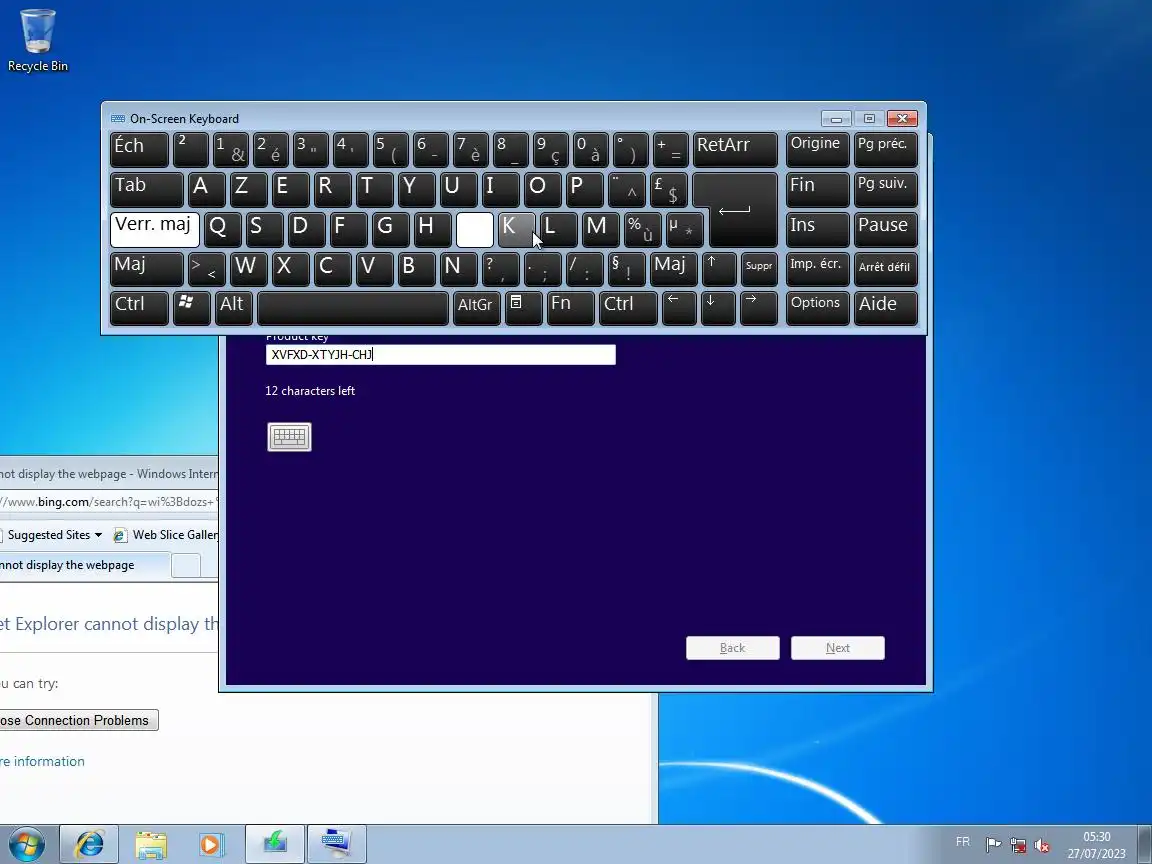
Task: Click the Suppr delete key
Action: click(x=758, y=269)
